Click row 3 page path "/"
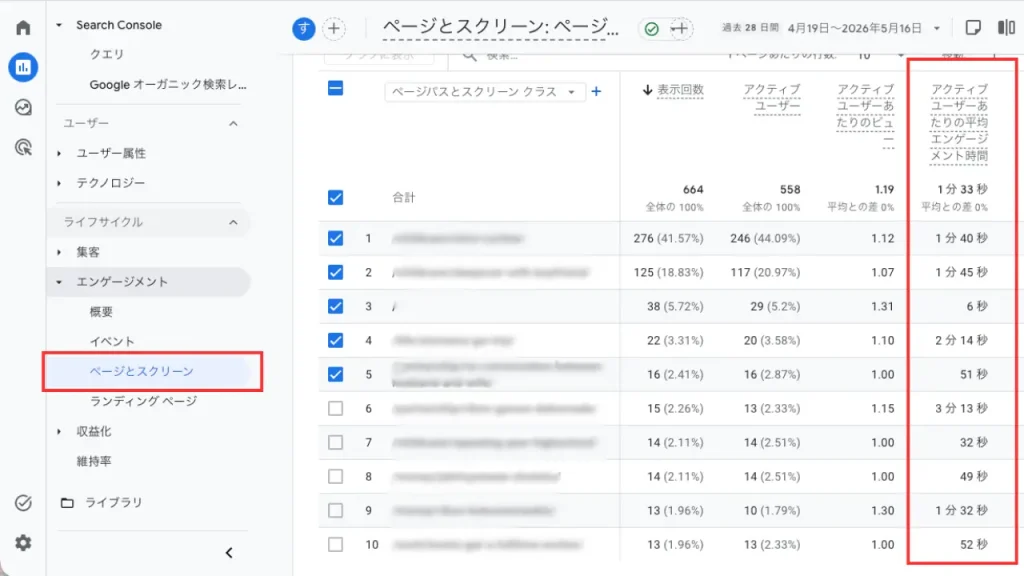 click(x=394, y=306)
